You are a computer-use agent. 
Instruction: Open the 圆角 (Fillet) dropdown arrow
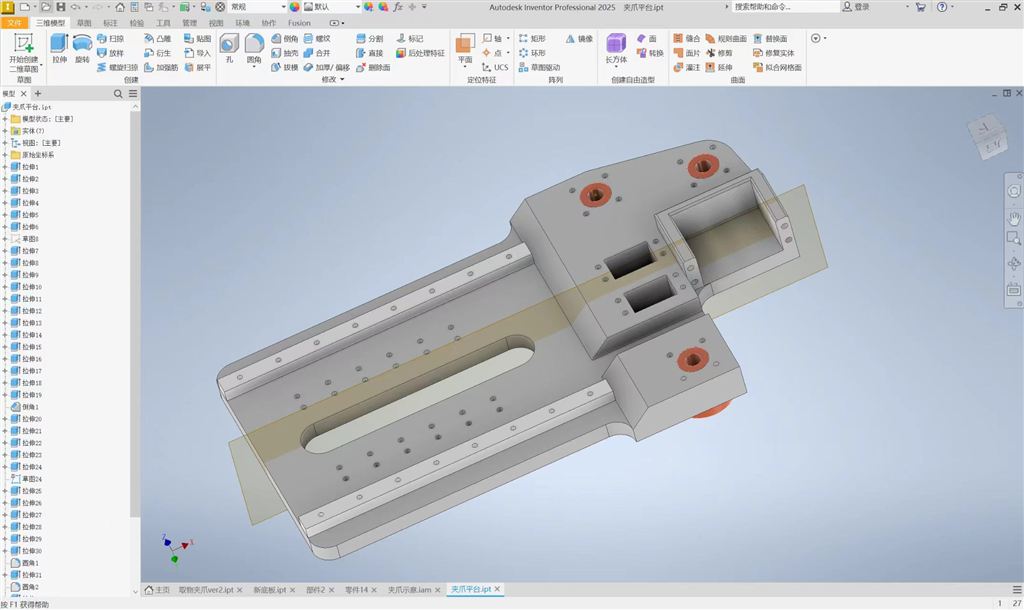pyautogui.click(x=254, y=67)
